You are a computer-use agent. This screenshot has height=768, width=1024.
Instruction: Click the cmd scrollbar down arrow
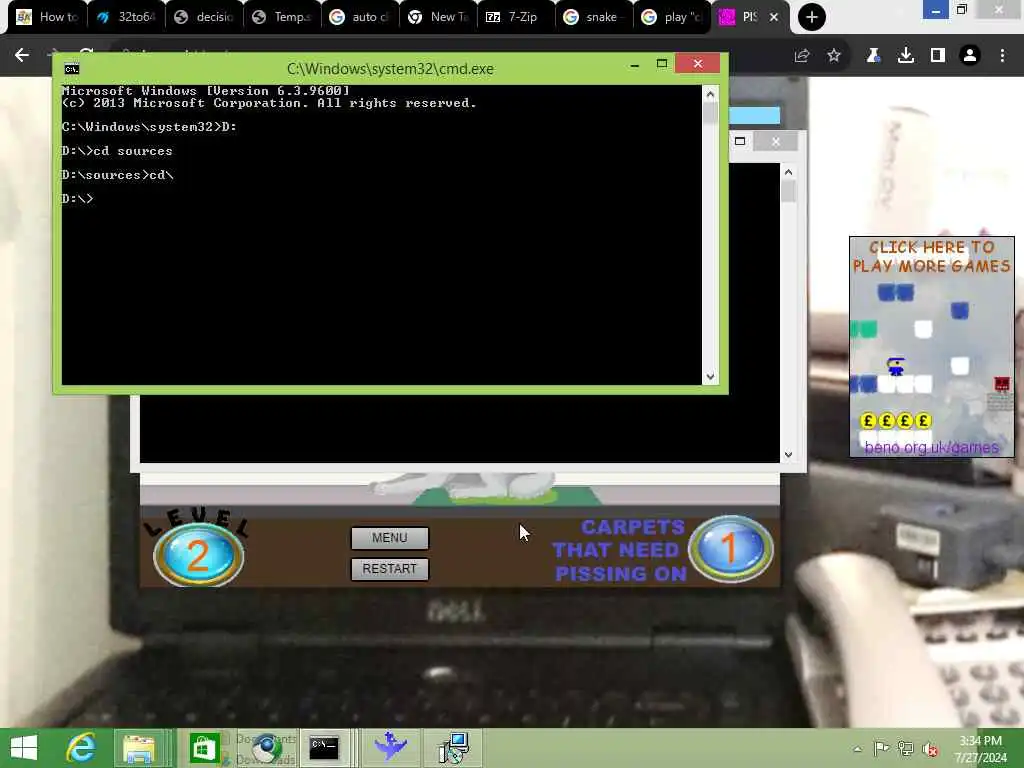tap(711, 377)
